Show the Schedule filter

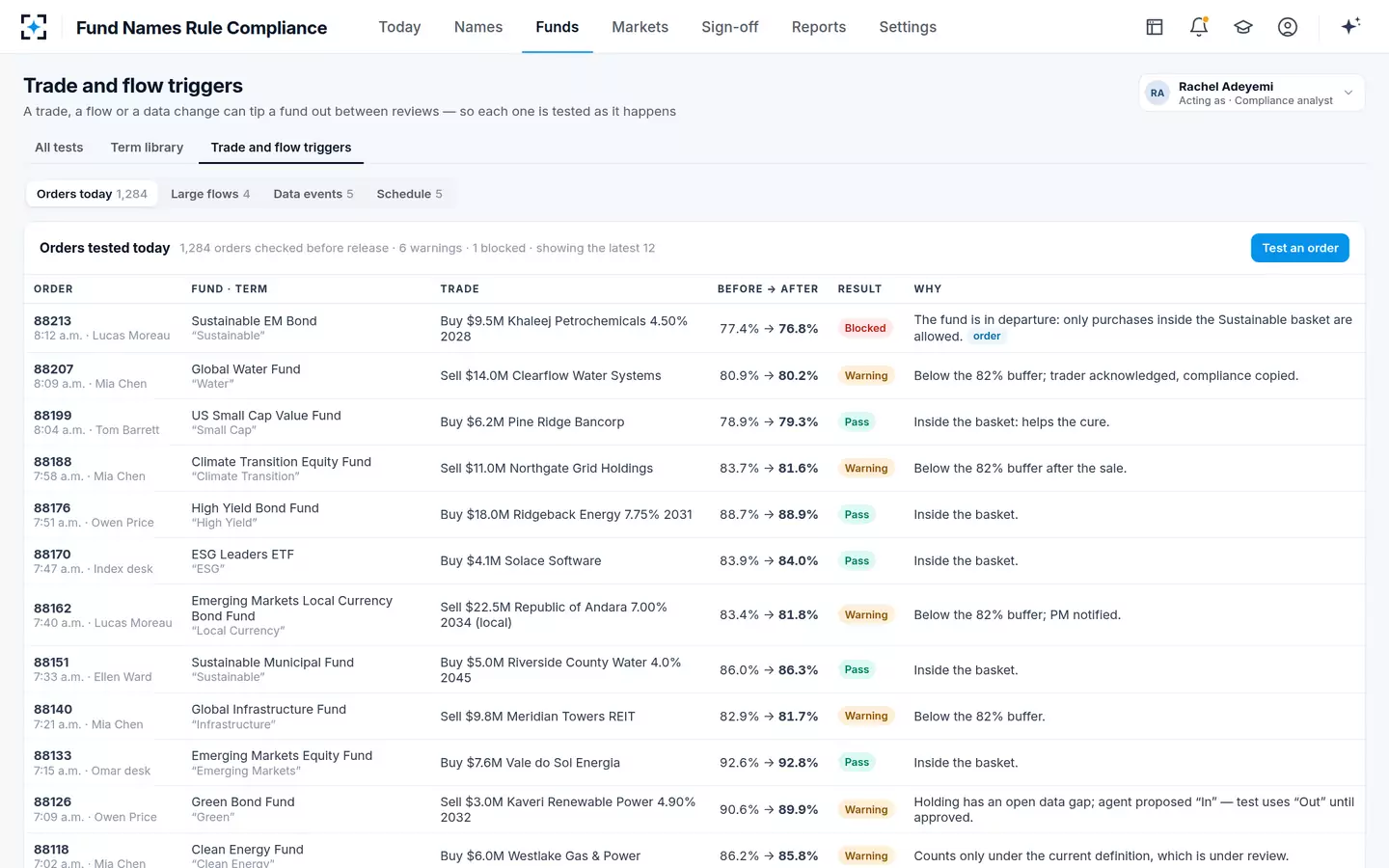410,194
